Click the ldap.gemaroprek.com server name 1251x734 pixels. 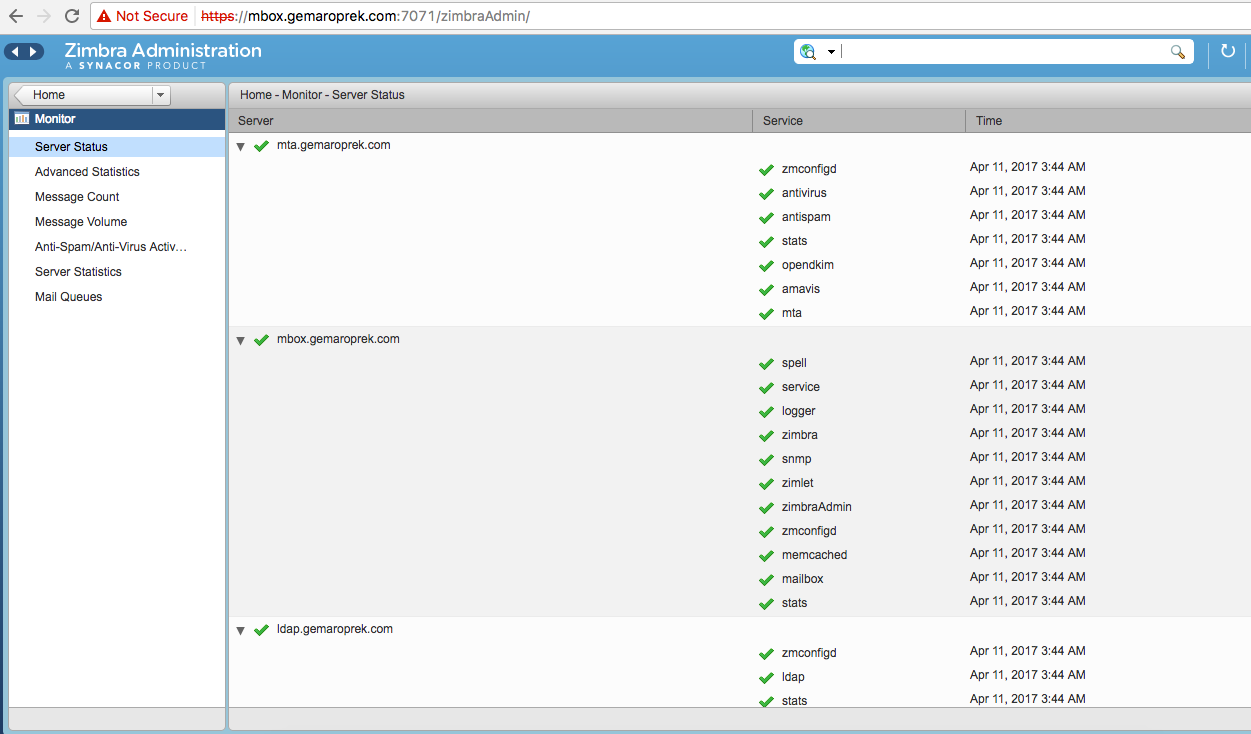click(335, 629)
